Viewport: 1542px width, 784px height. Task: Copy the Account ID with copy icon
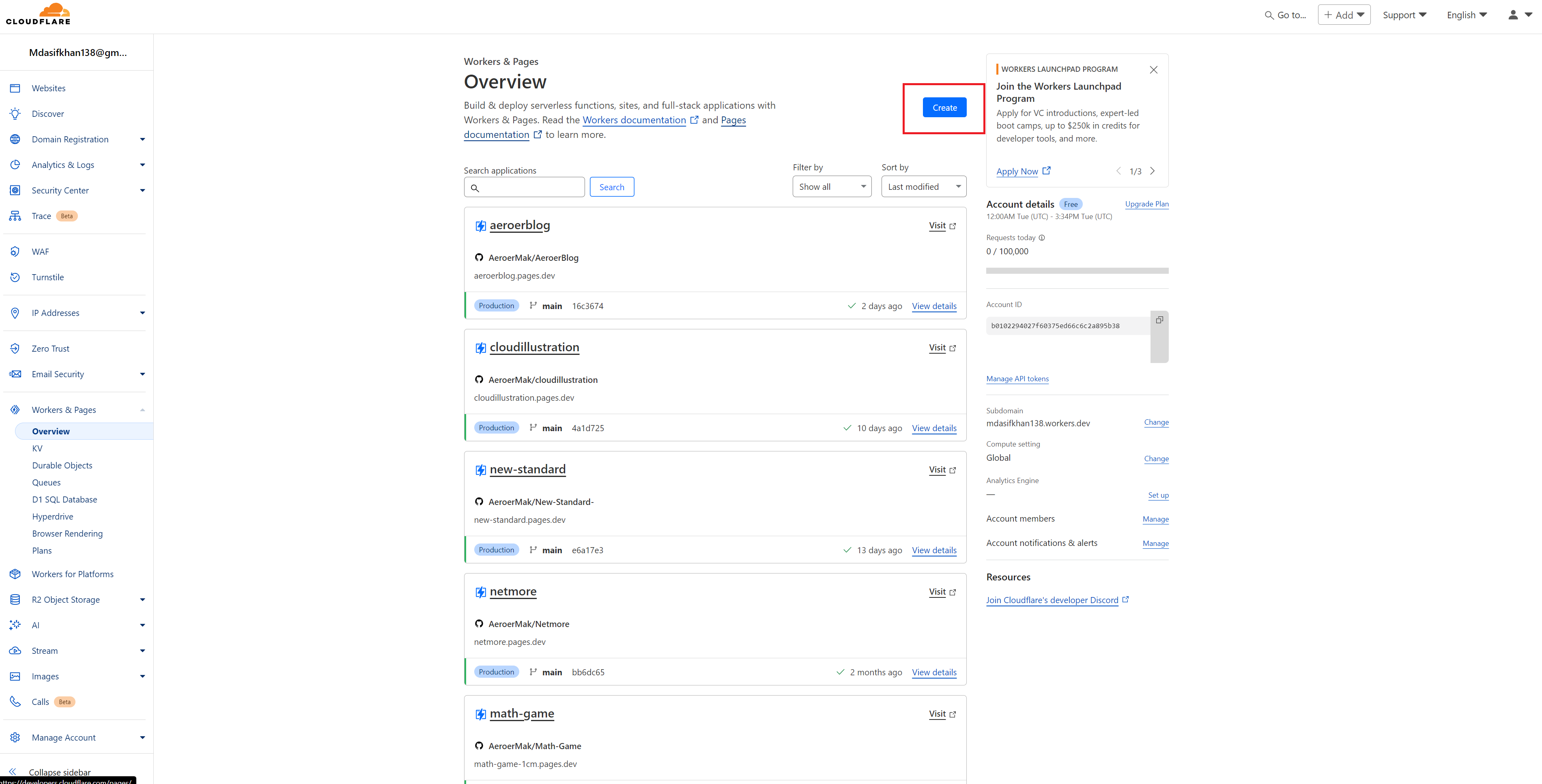[1159, 320]
